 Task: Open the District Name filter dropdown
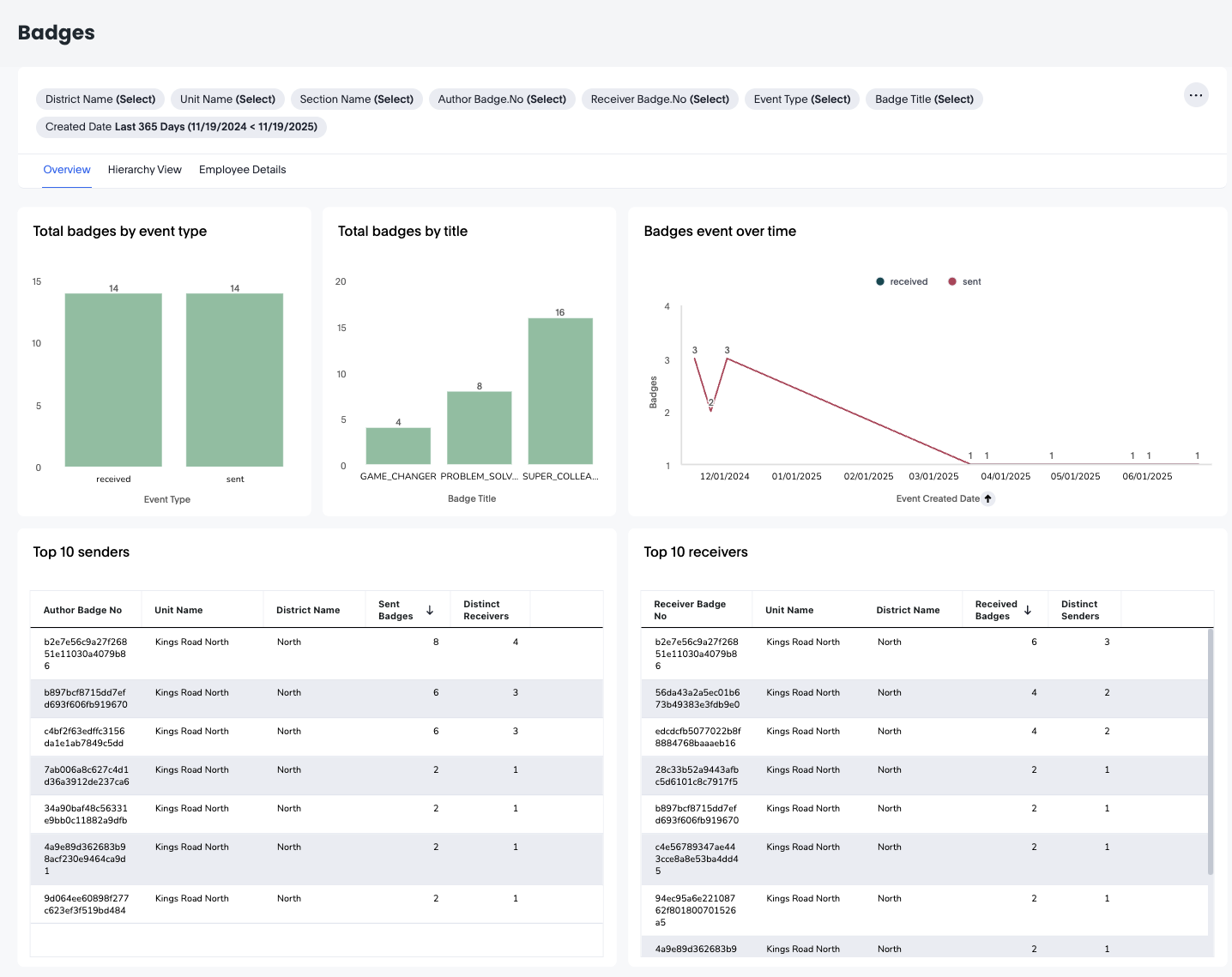click(100, 100)
